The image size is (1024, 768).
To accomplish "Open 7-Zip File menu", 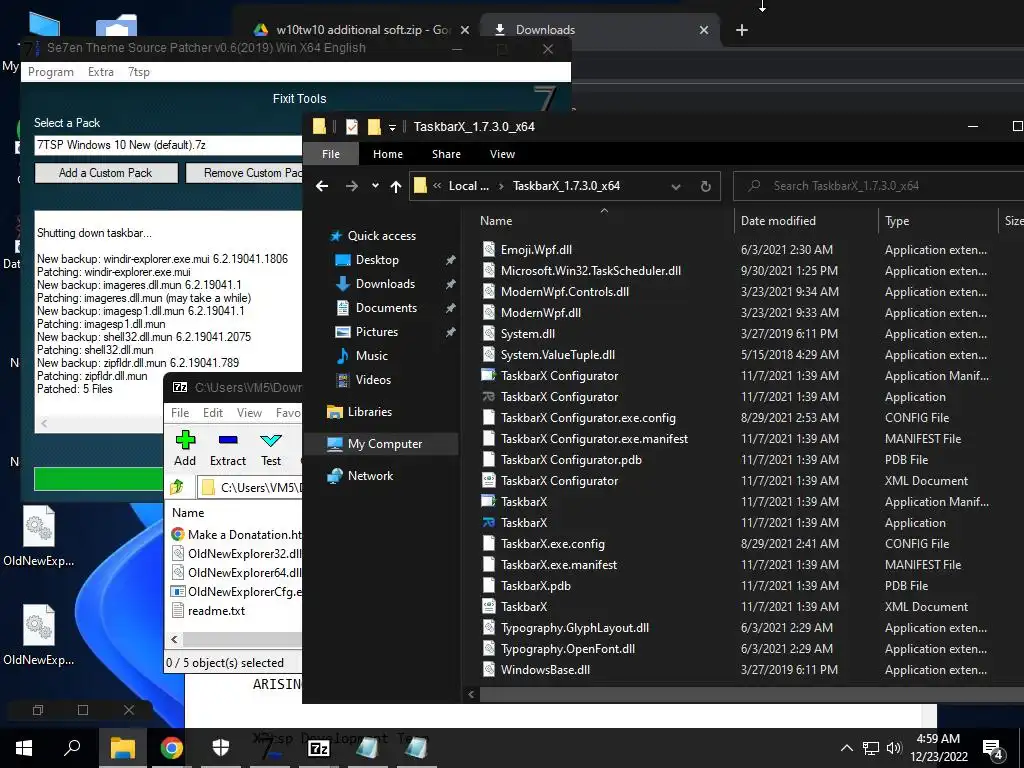I will [180, 413].
